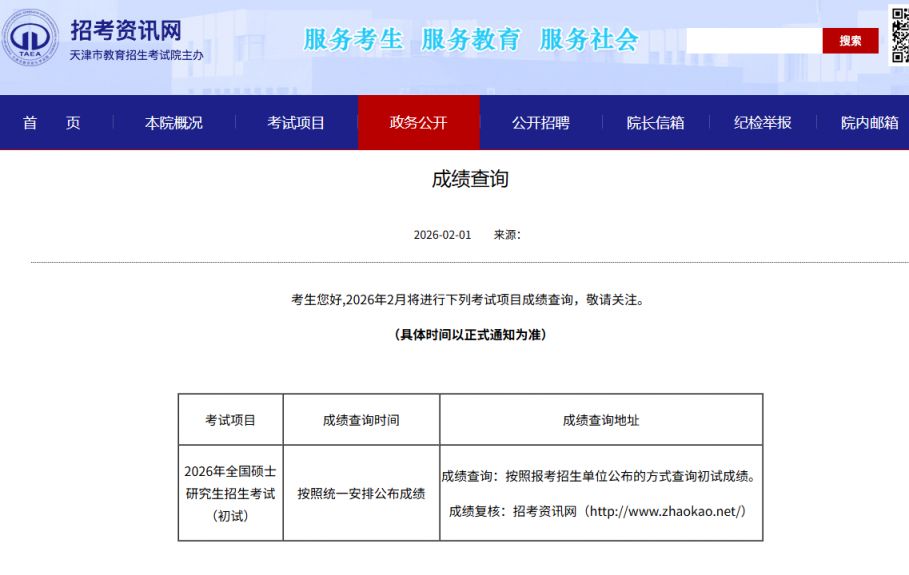909x575 pixels.
Task: Click the 成绩查询 page heading
Action: 470,179
